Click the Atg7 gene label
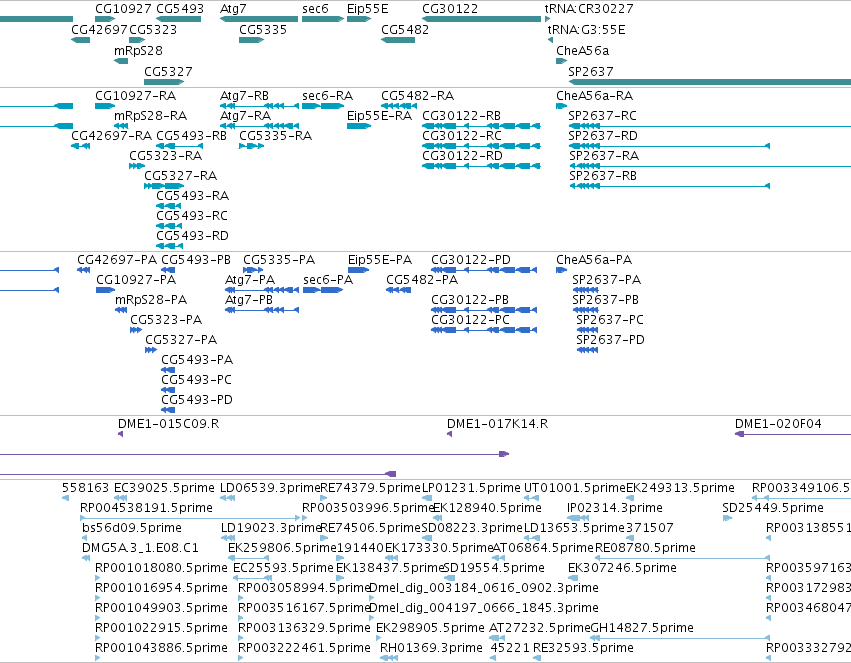Screen dimensions: 851x663 (x=233, y=9)
